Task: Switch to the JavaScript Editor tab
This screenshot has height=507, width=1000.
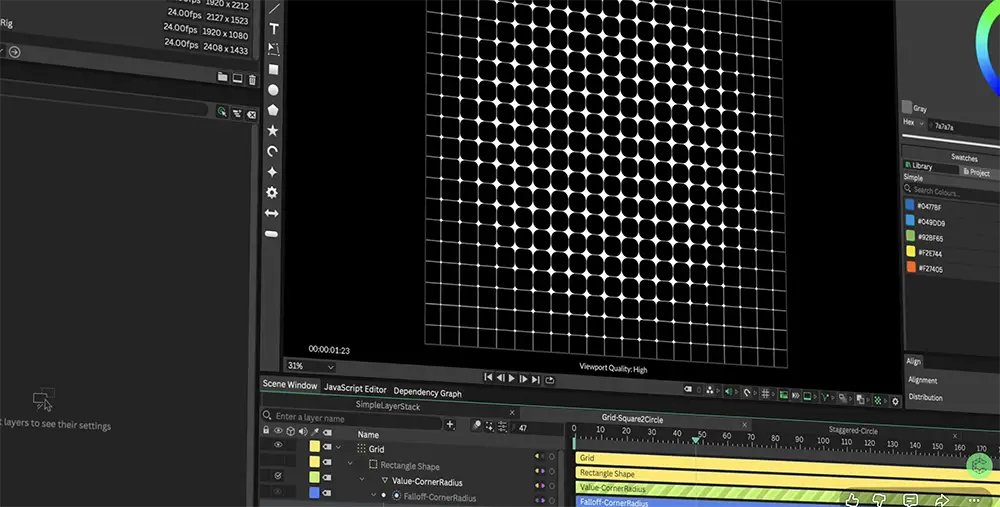Action: [355, 388]
